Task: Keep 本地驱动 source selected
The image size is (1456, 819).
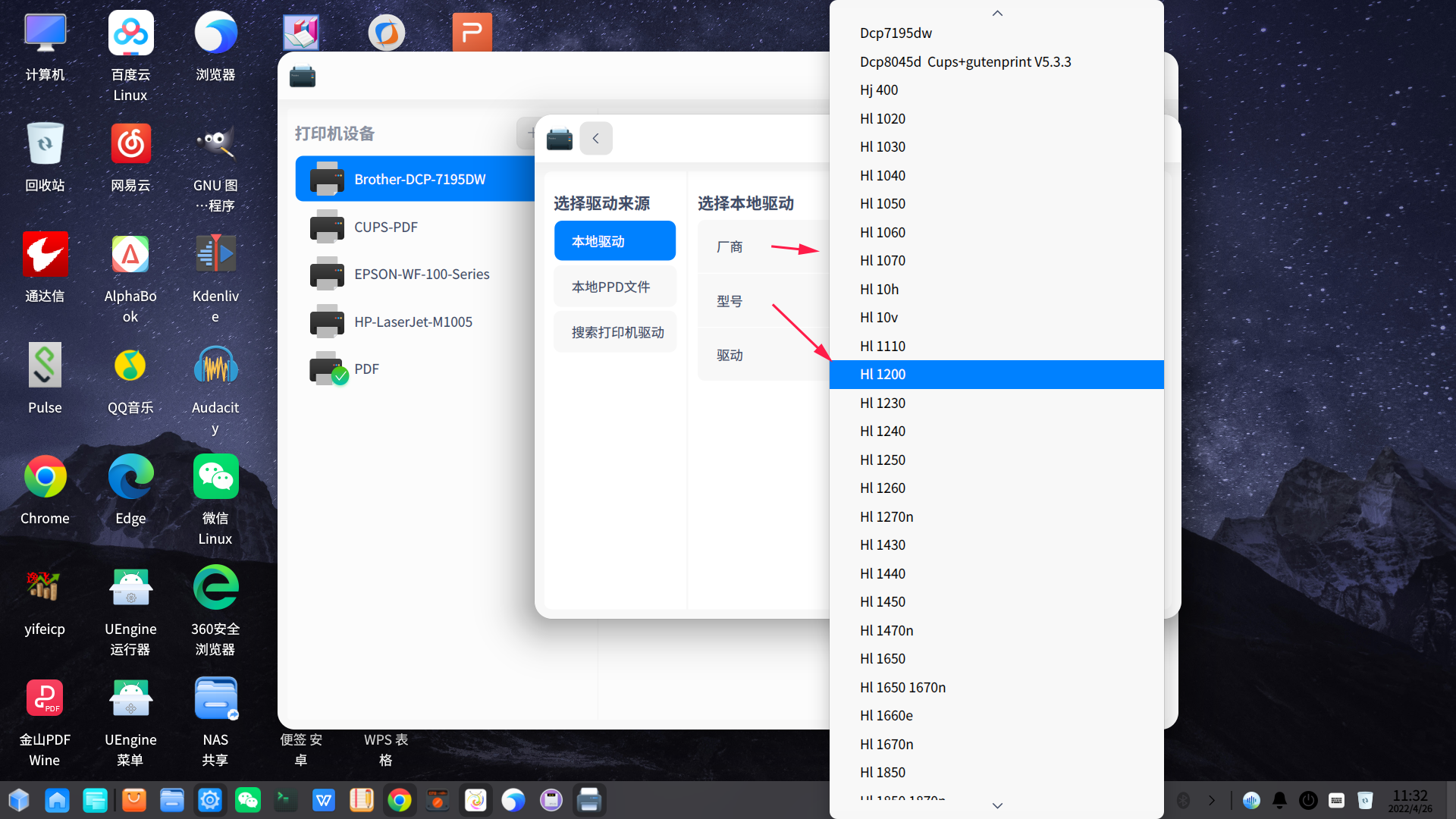Action: tap(614, 240)
